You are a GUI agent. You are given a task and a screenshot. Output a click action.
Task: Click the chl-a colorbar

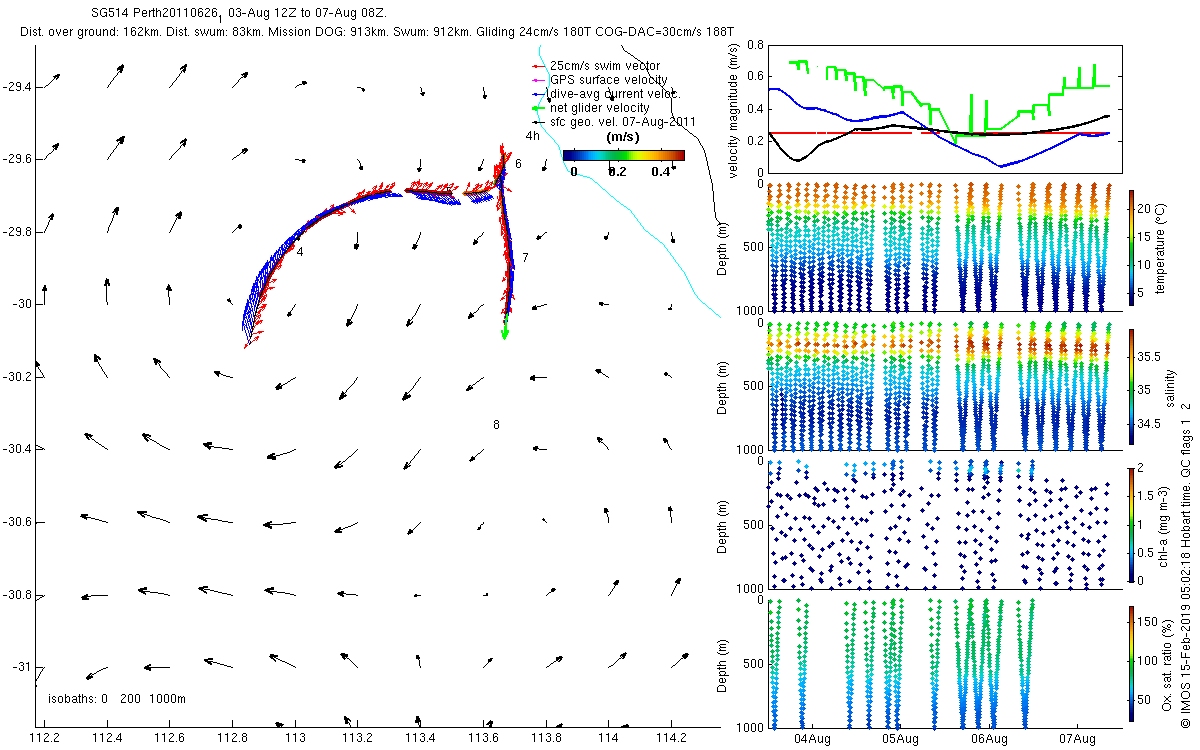pyautogui.click(x=1131, y=523)
